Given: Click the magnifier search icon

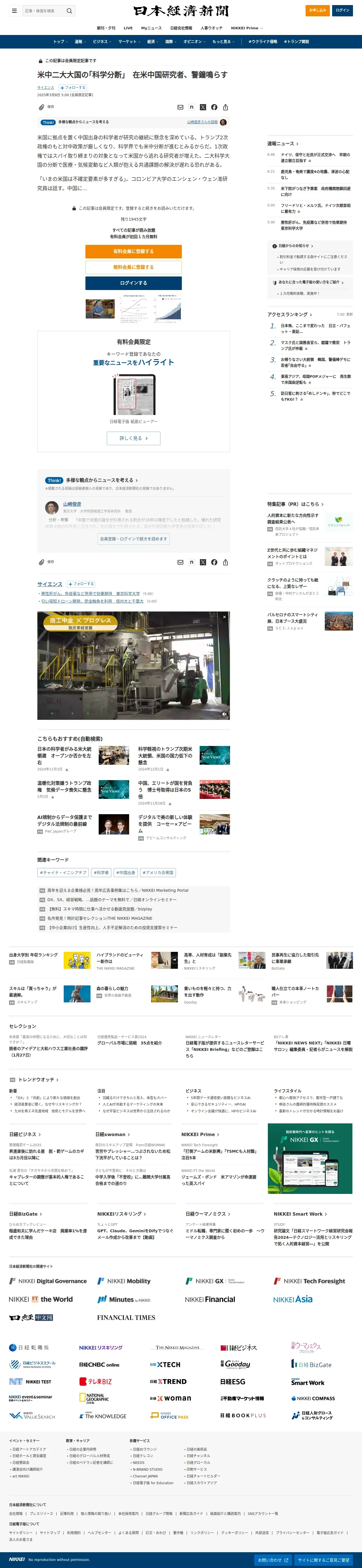Looking at the screenshot, I should (x=69, y=10).
